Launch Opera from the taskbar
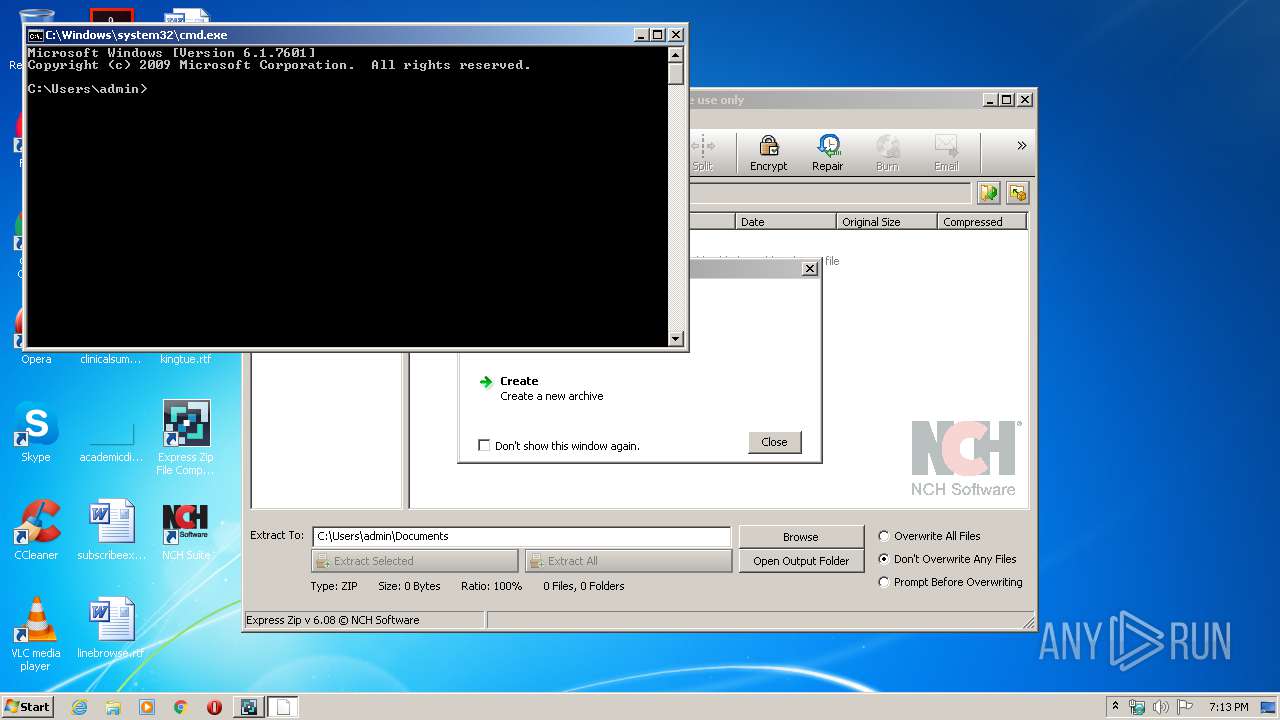Screen dimensions: 1280x720 (214, 707)
